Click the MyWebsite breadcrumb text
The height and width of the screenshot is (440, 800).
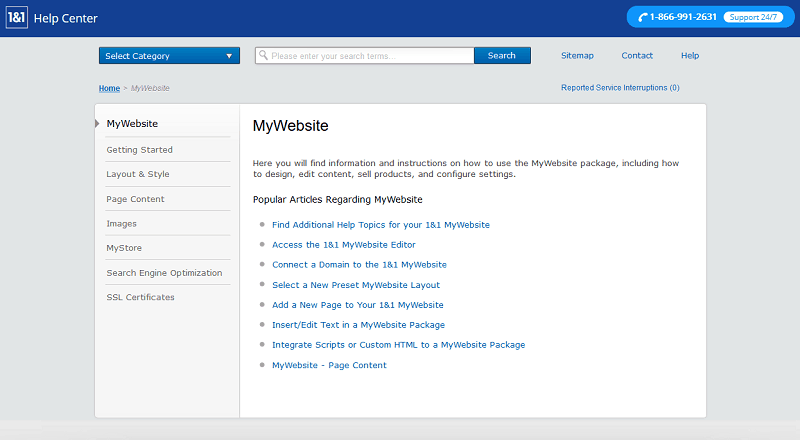coord(150,88)
